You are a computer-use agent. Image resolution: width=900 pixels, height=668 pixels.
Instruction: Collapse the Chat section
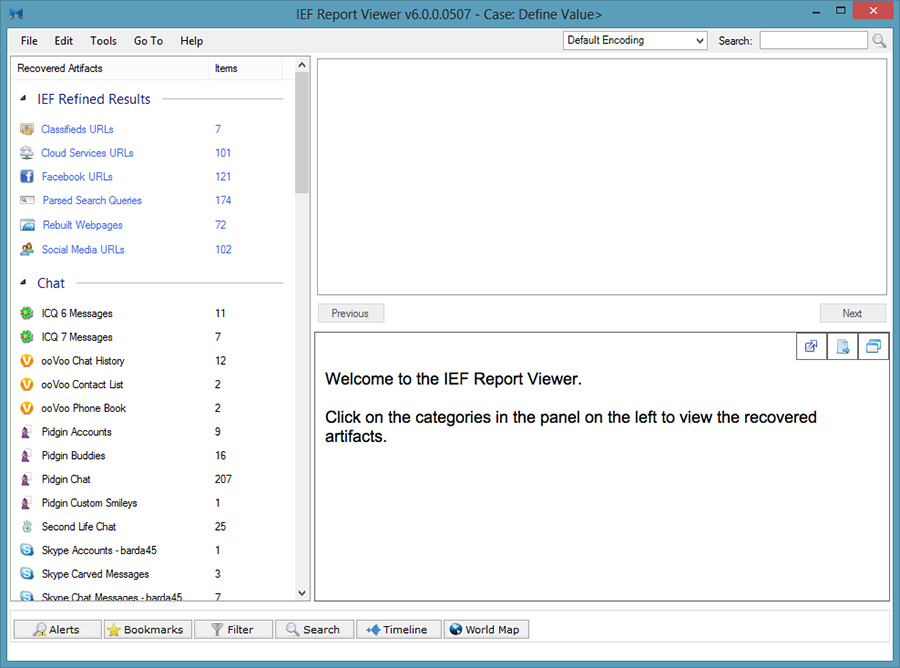[23, 282]
